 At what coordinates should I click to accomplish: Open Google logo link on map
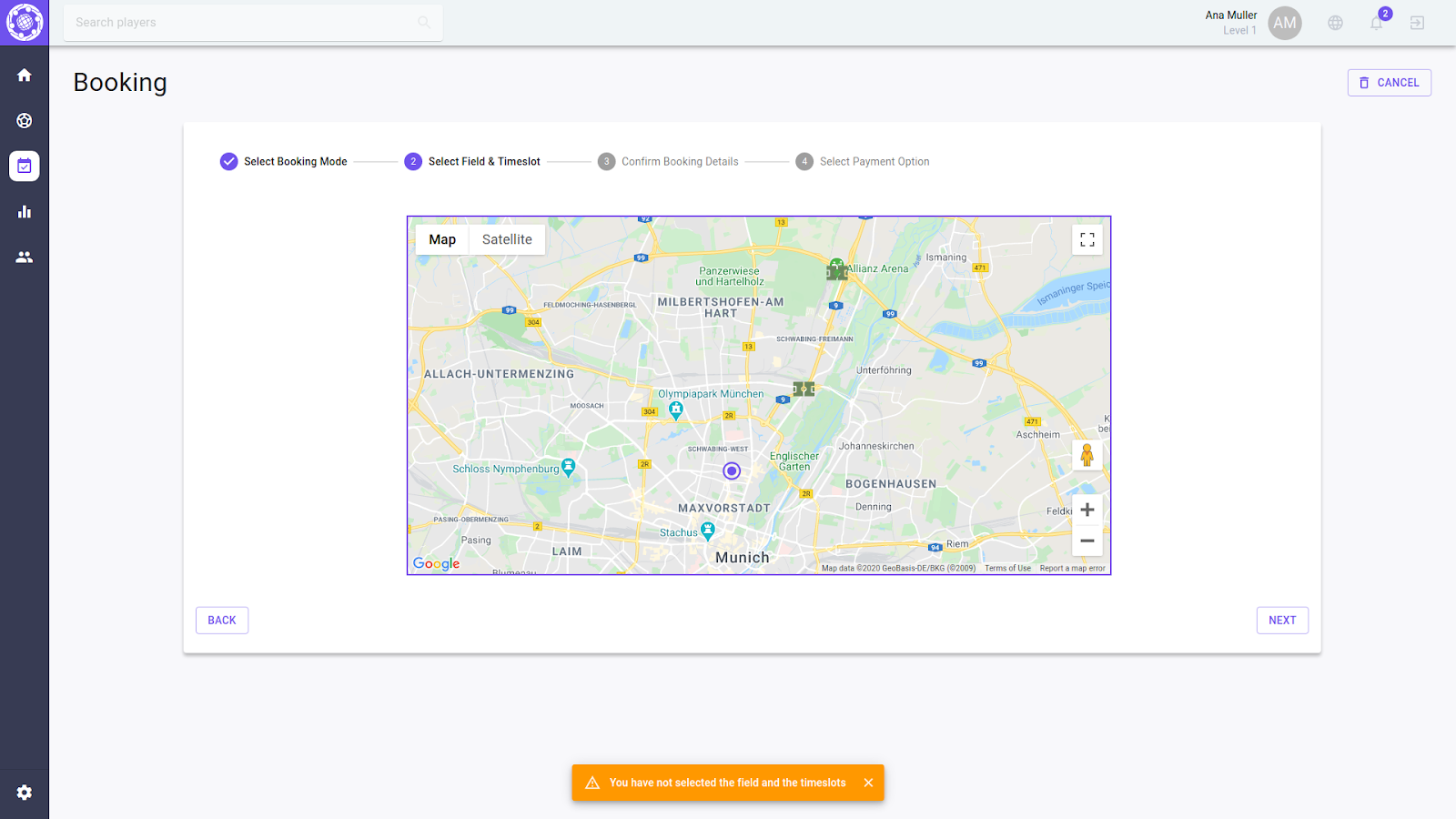437,563
